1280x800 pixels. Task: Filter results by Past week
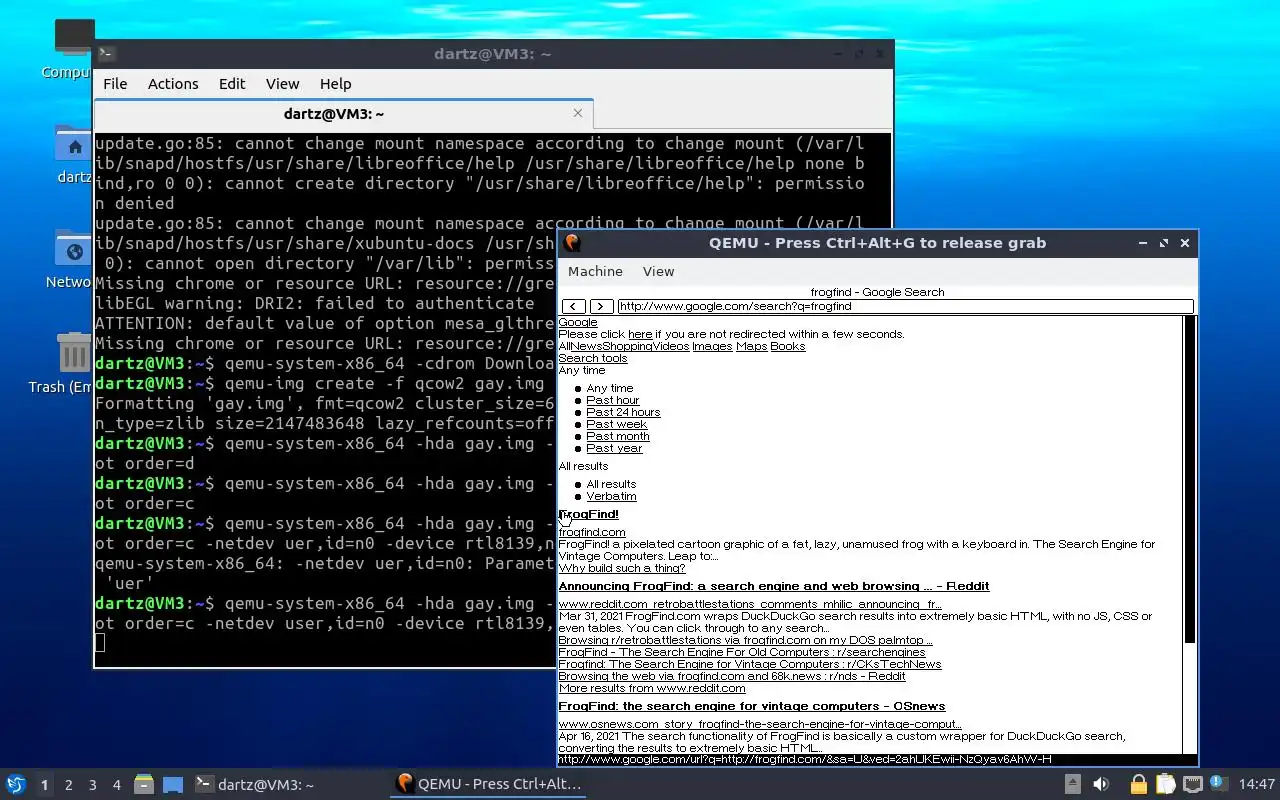pos(617,424)
